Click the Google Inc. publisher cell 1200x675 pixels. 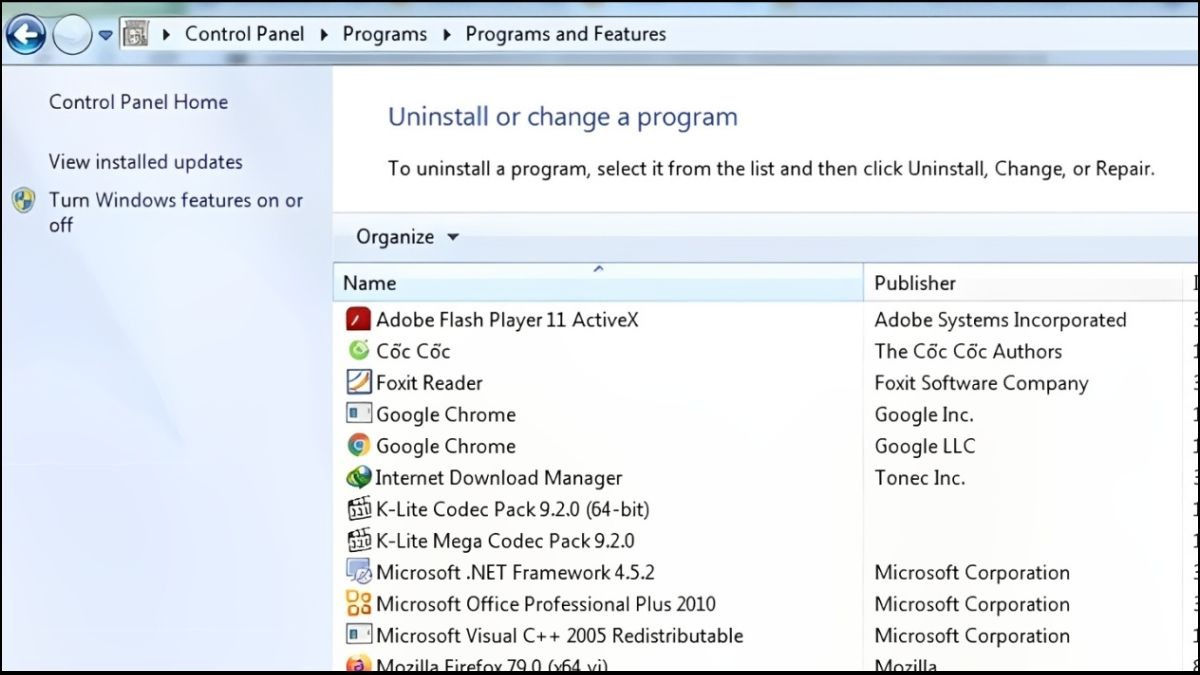pyautogui.click(x=923, y=414)
